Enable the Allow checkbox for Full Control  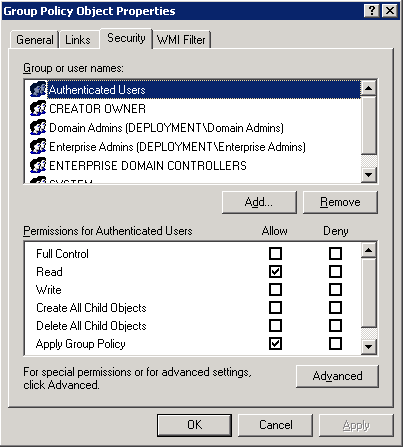pos(275,253)
